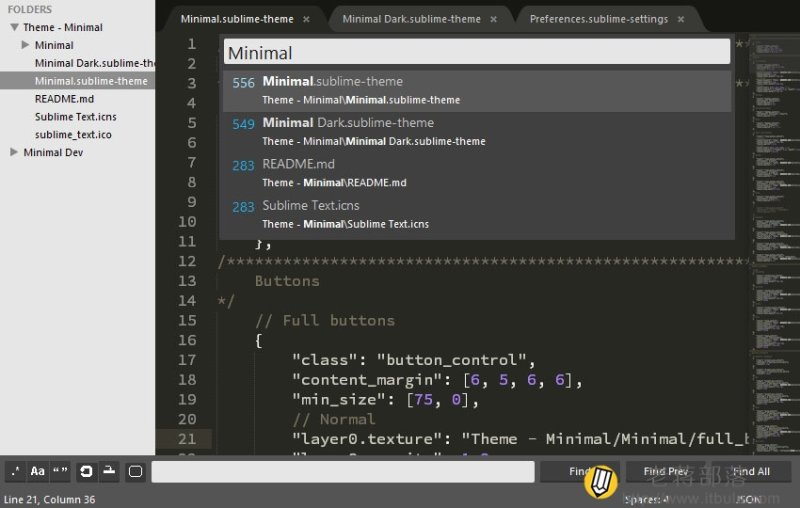
Task: Open Minimal Dark.sublime-theme in sidebar
Action: 94,63
